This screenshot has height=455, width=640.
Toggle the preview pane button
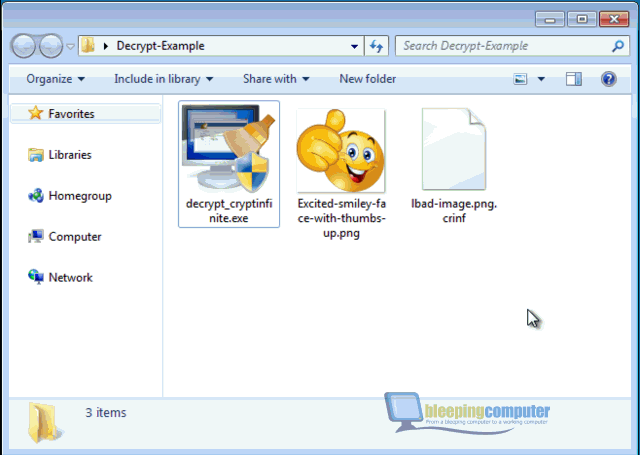[x=573, y=79]
